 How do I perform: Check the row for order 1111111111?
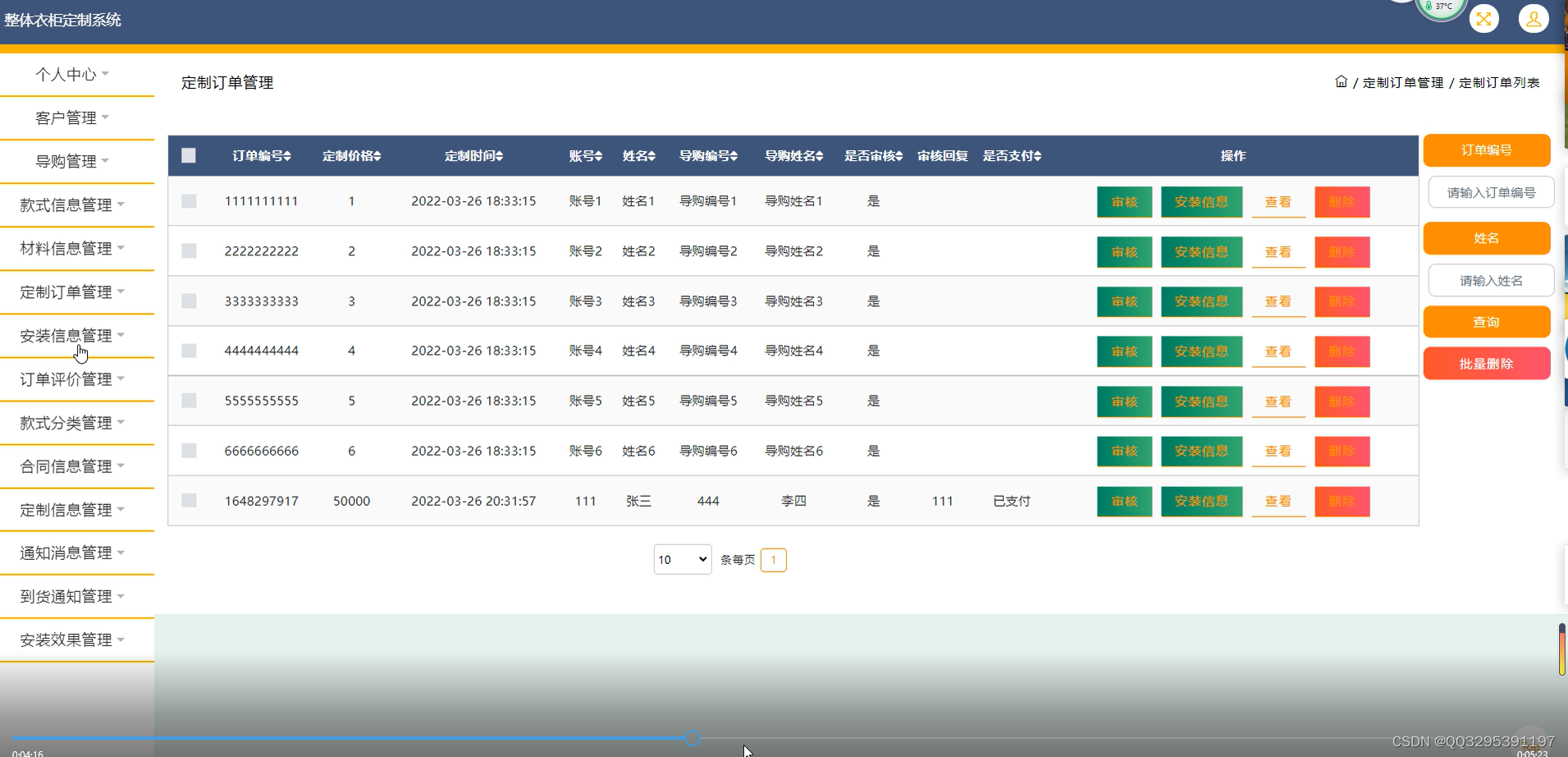click(x=189, y=201)
